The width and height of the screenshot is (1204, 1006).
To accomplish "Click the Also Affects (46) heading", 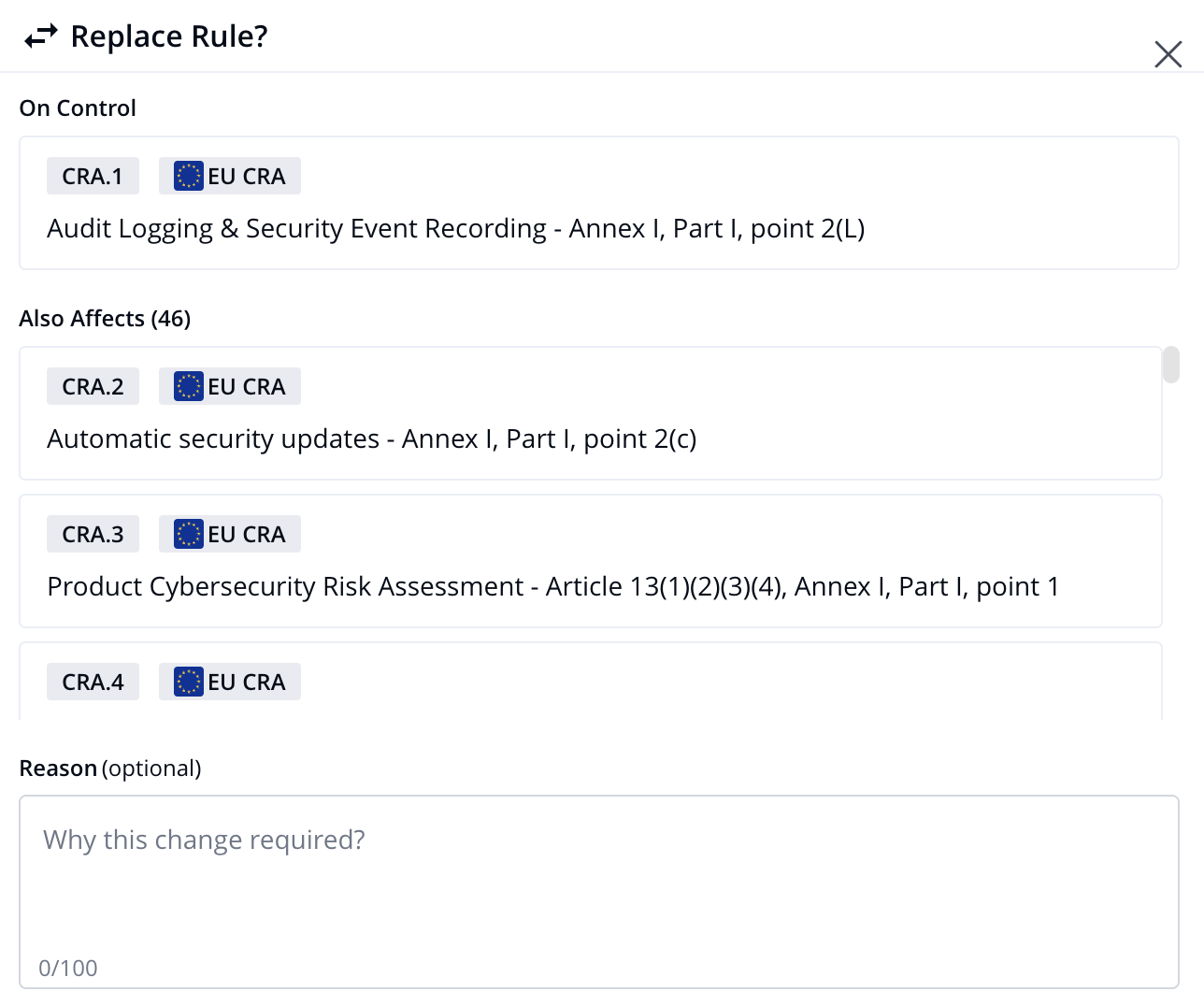I will [x=105, y=319].
